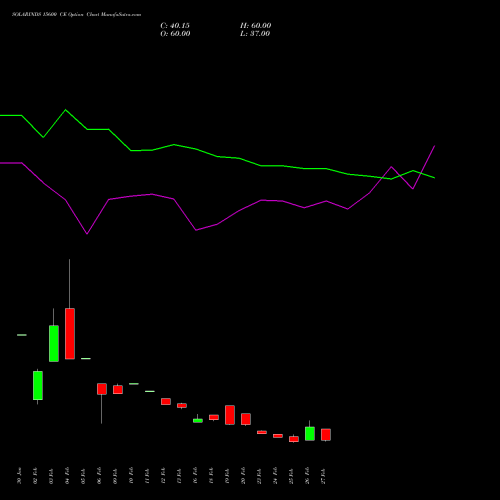This screenshot has height=500, width=500.
Task: Select the flat green dash candle for 11 Feb
Action: pyautogui.click(x=150, y=391)
